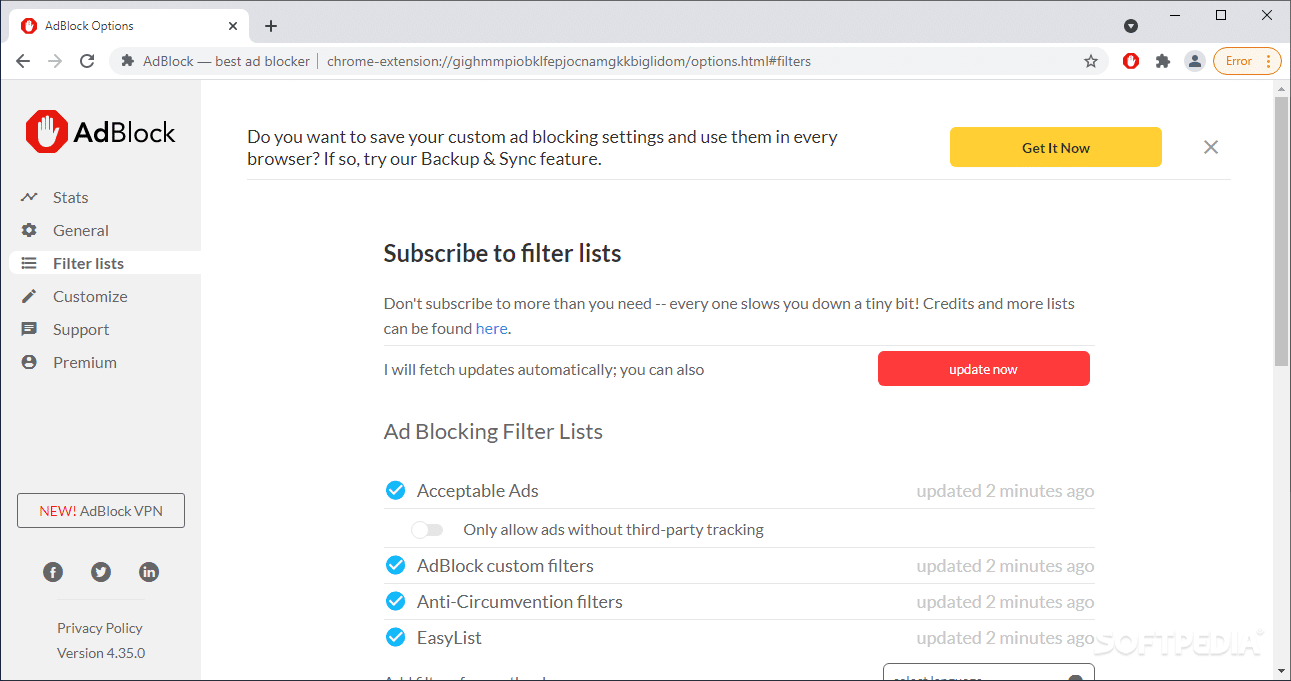Image resolution: width=1291 pixels, height=681 pixels.
Task: Toggle only ads without third-party tracking
Action: 427,529
